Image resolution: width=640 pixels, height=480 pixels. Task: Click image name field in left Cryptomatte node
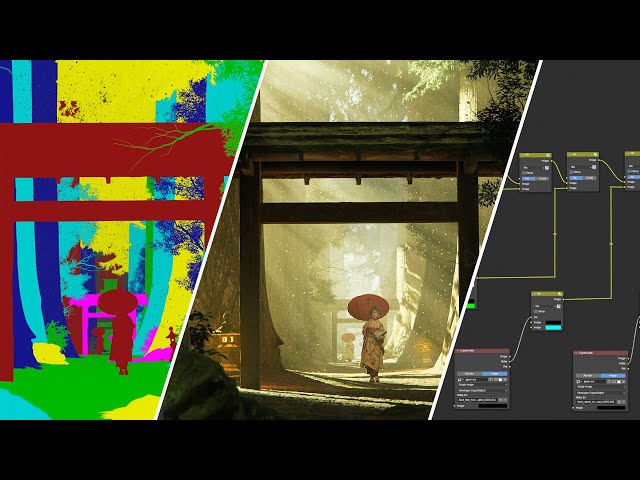click(x=476, y=380)
